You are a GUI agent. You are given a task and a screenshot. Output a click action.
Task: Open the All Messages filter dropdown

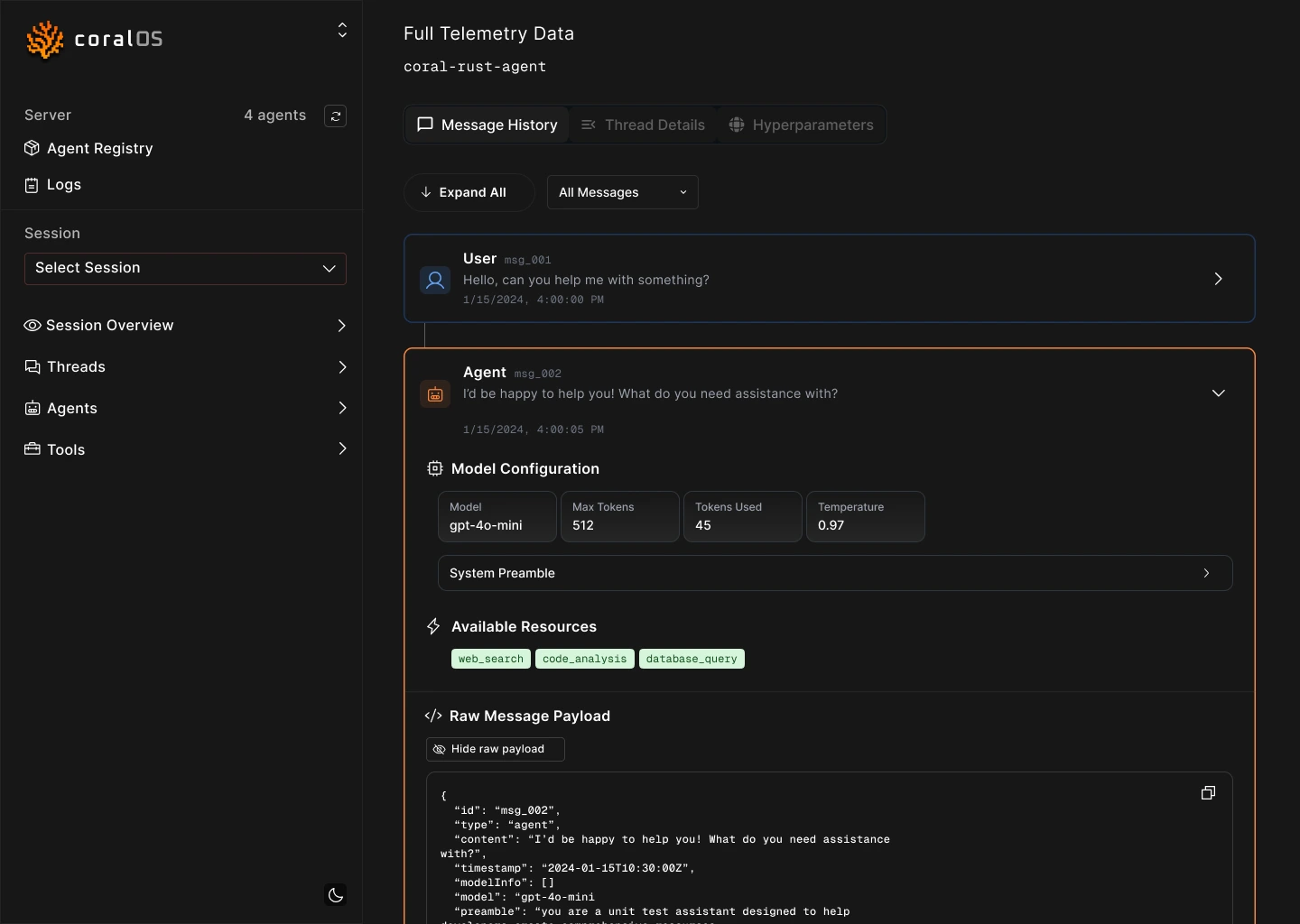[x=623, y=192]
